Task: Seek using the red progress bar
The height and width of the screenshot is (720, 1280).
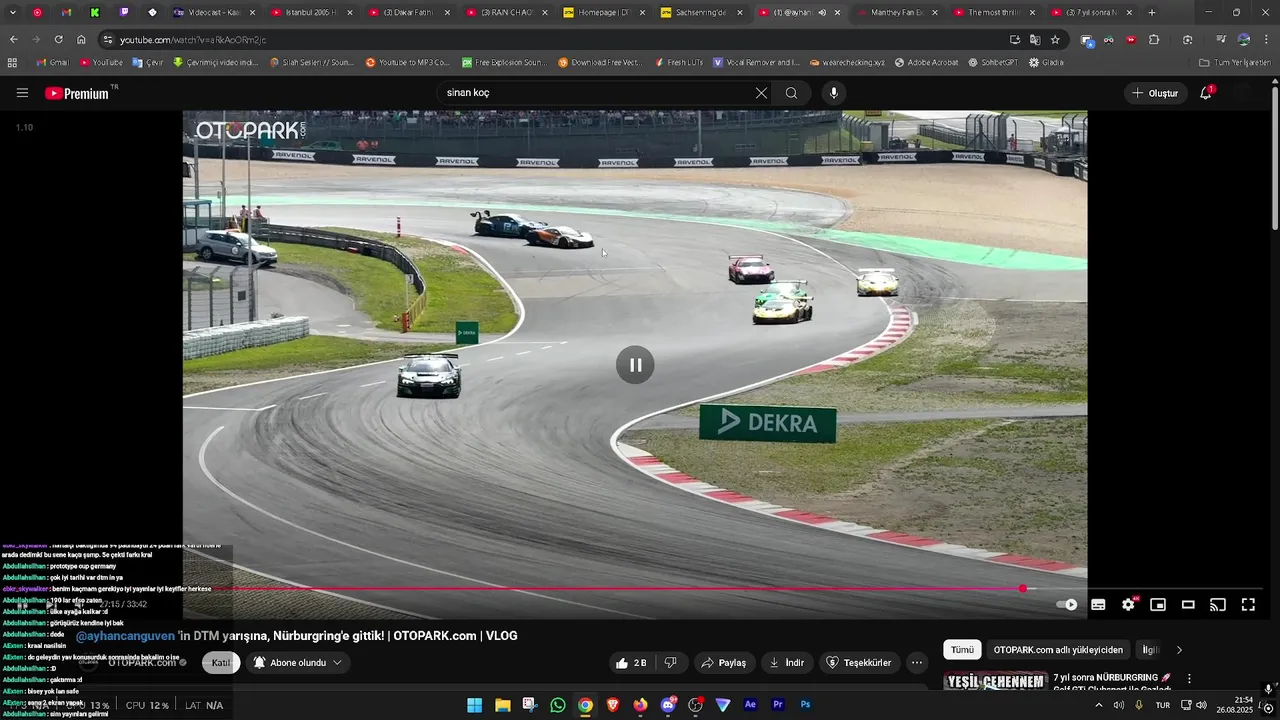Action: click(635, 588)
